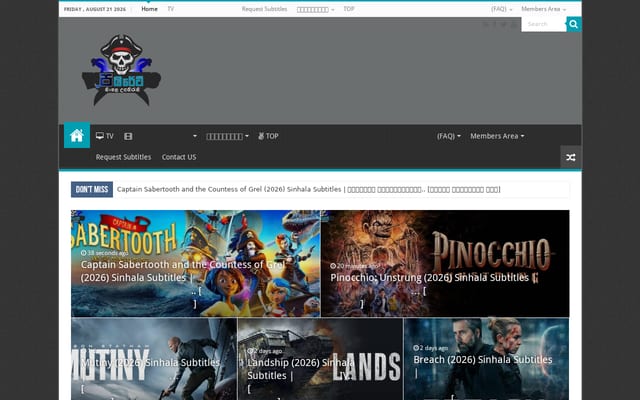Open Pinocchio: Unstrung Sinhala Subtitles featured post
640x400 pixels.
pos(429,278)
